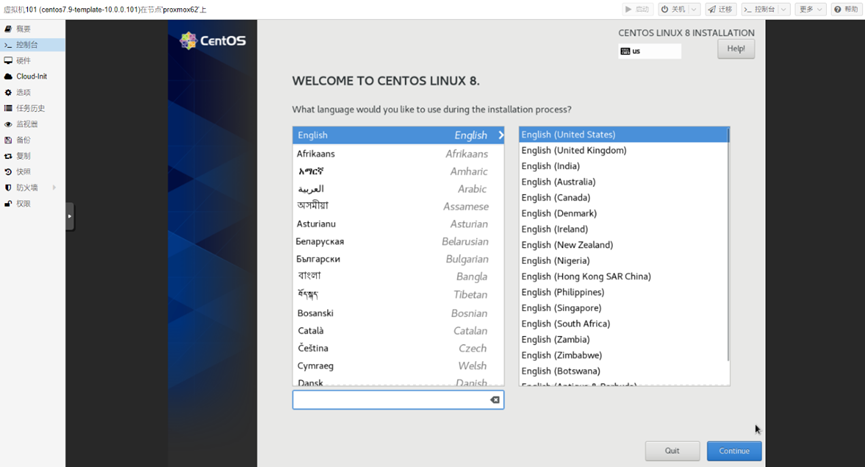Choose English (Canada) locale
The image size is (865, 467).
click(623, 197)
